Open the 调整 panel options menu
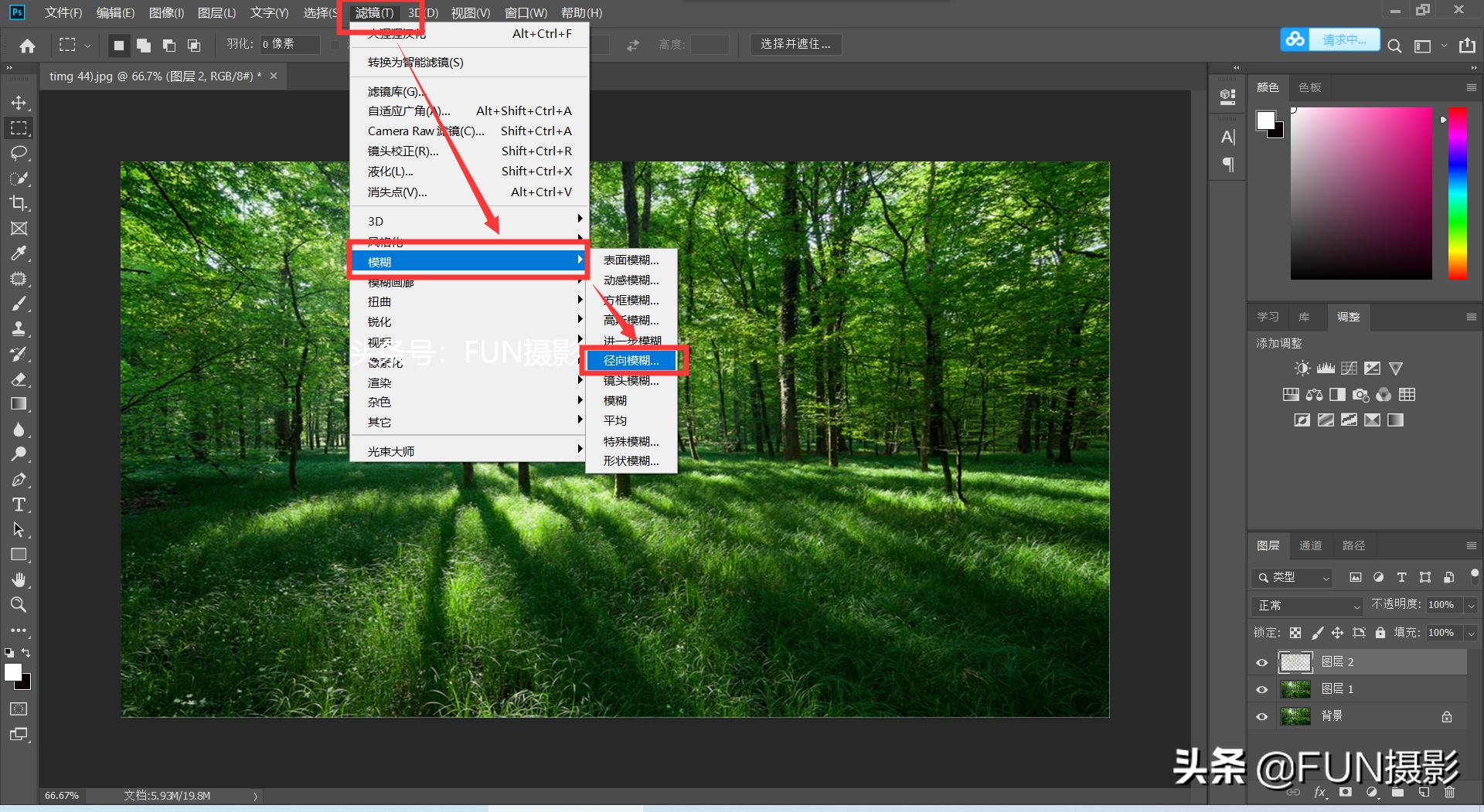This screenshot has width=1484, height=812. click(x=1471, y=317)
